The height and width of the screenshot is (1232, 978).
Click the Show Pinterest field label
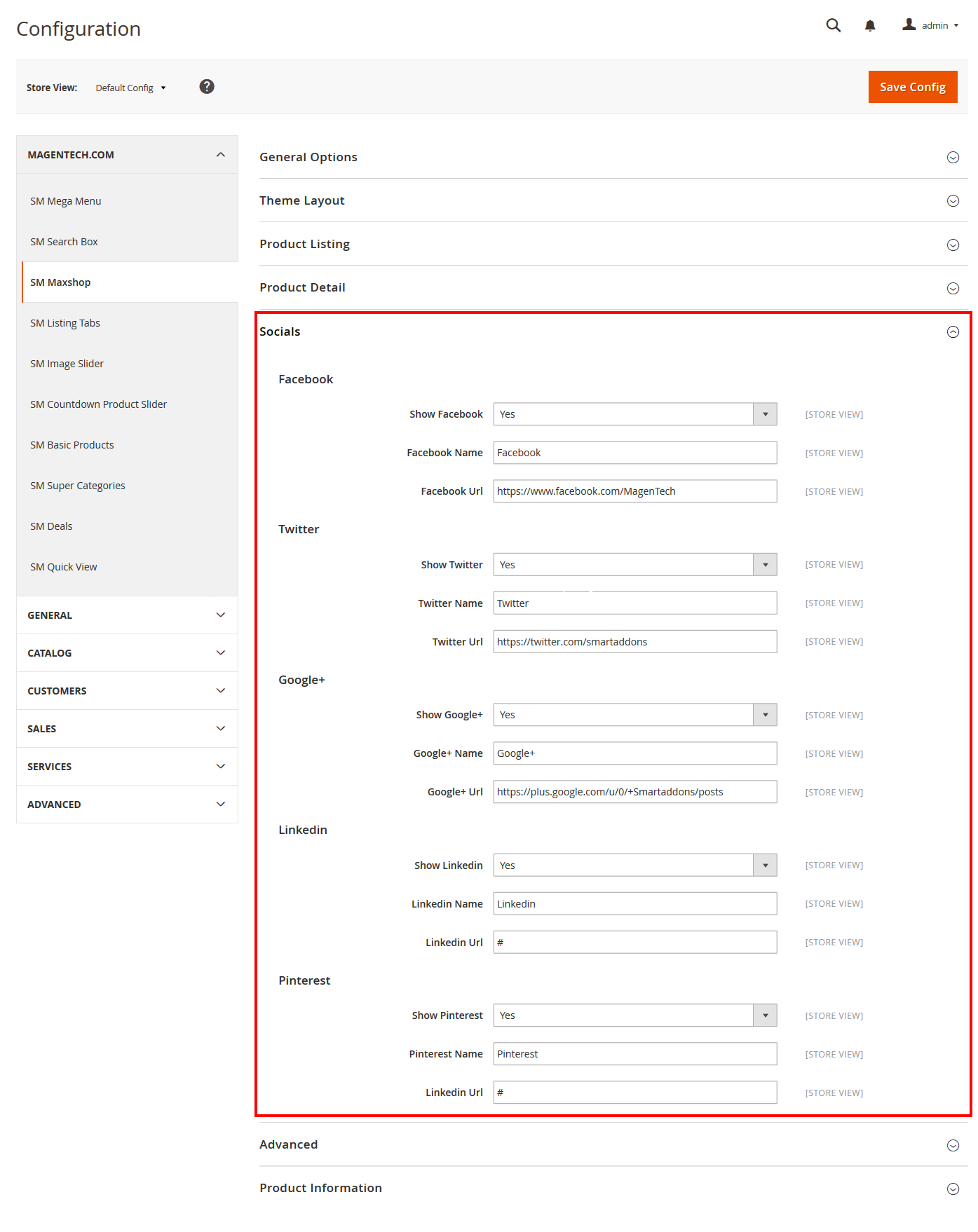447,1015
